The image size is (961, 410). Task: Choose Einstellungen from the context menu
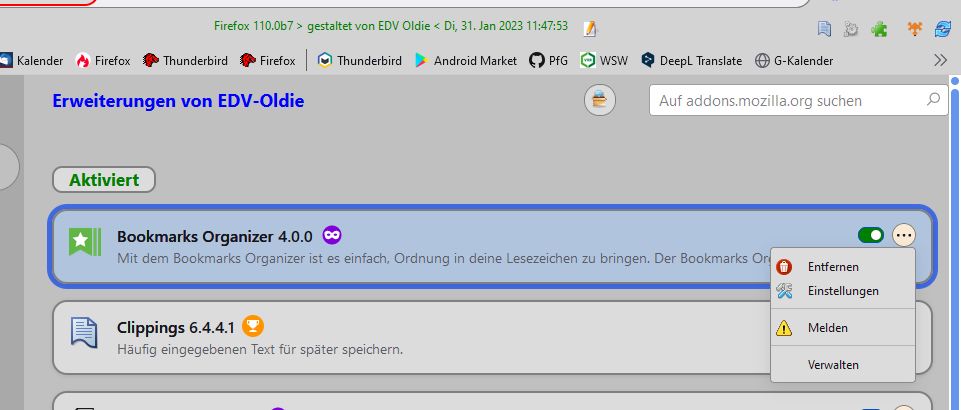coord(843,291)
